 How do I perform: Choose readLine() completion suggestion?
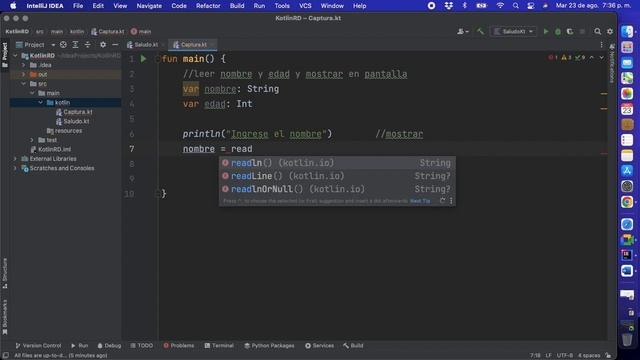[337, 176]
